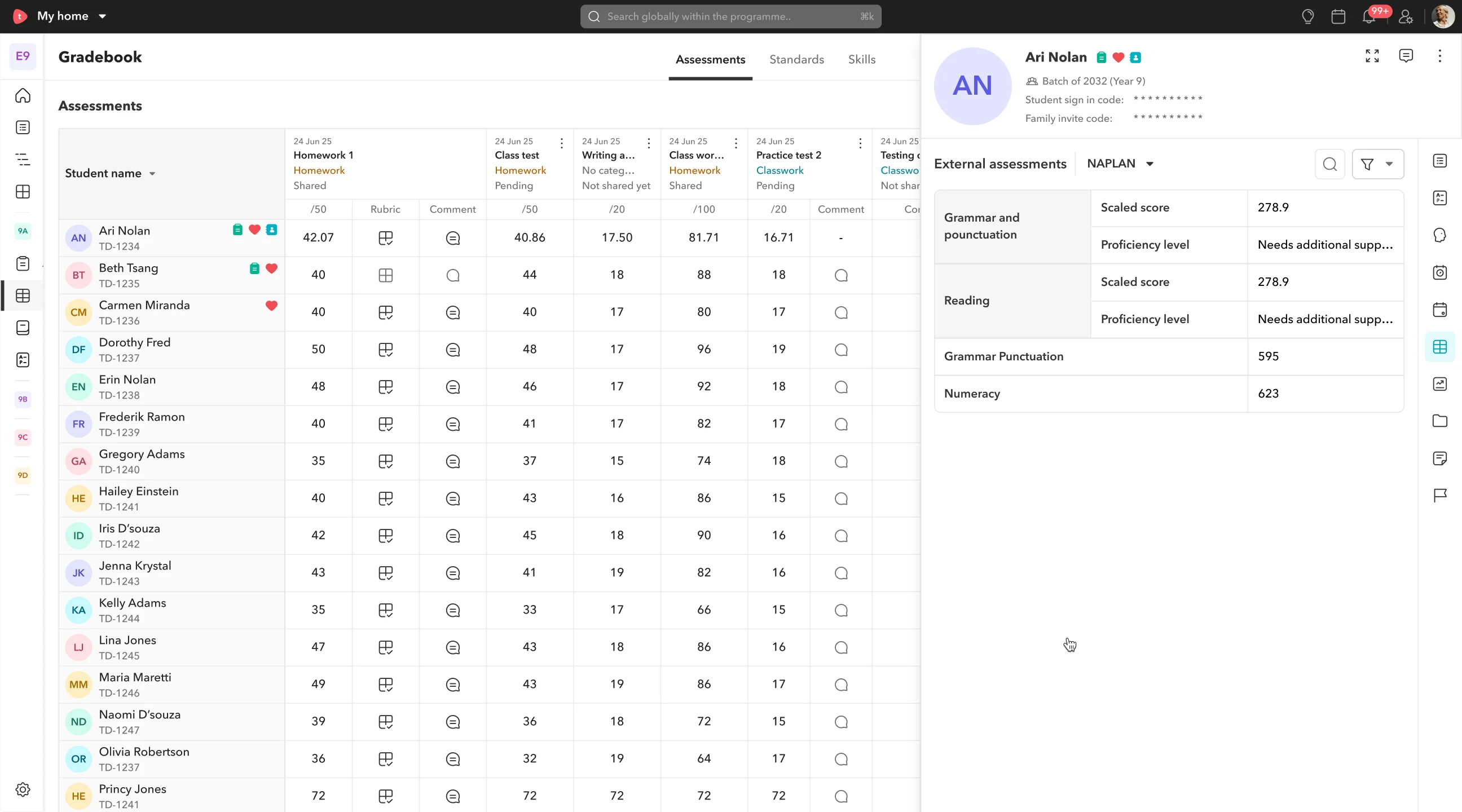Select class 9A in sidebar
Image resolution: width=1462 pixels, height=812 pixels.
pos(23,231)
